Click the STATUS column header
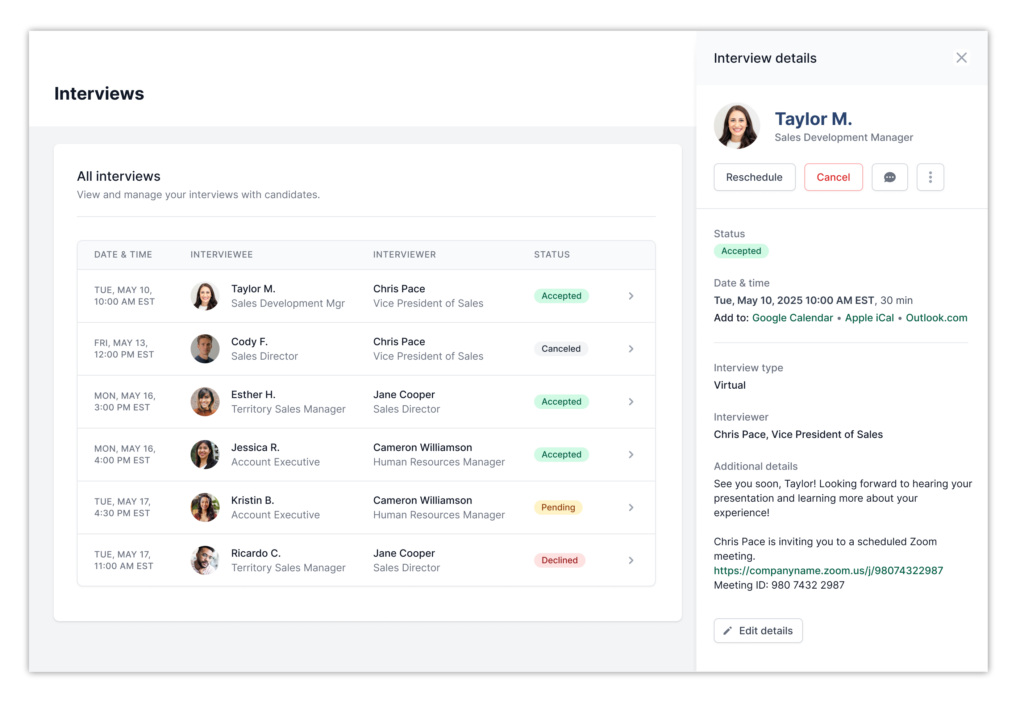The width and height of the screenshot is (1024, 702). tap(551, 254)
